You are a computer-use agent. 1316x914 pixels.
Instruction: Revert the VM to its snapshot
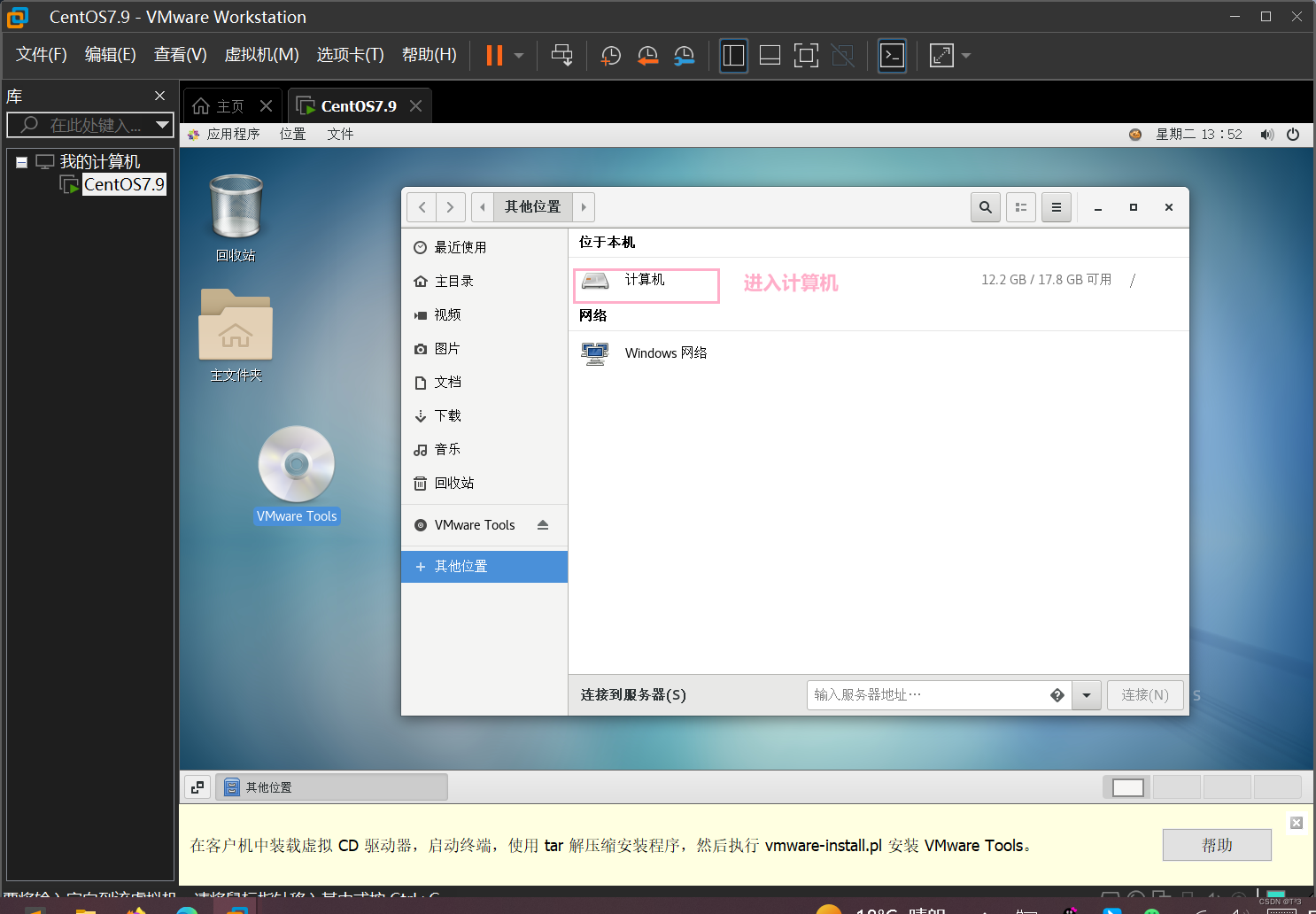coord(647,55)
